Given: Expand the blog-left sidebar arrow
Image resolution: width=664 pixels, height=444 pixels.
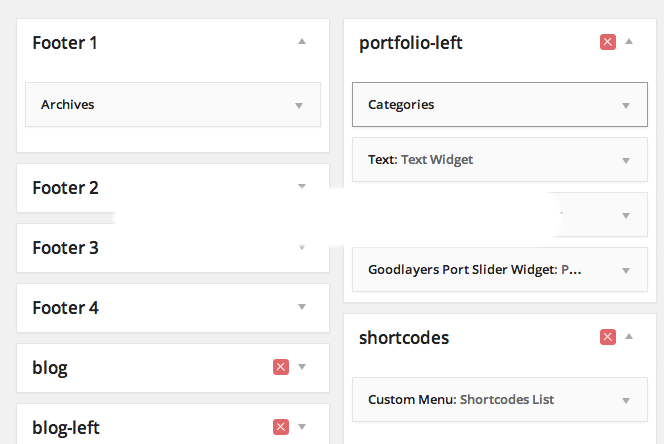Looking at the screenshot, I should click(301, 427).
